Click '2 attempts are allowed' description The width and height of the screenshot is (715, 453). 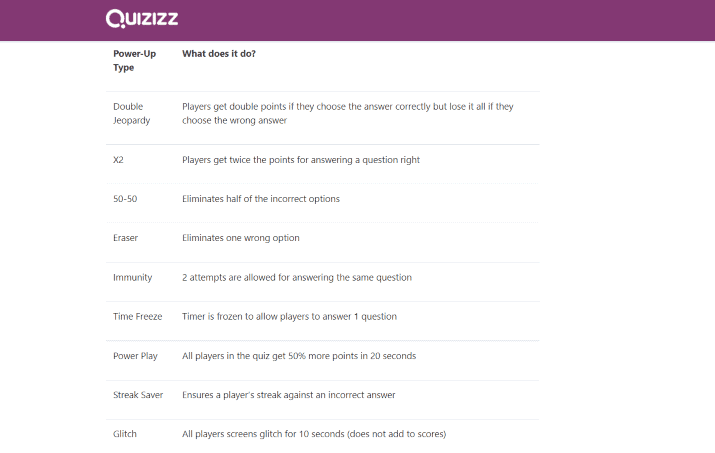click(297, 277)
